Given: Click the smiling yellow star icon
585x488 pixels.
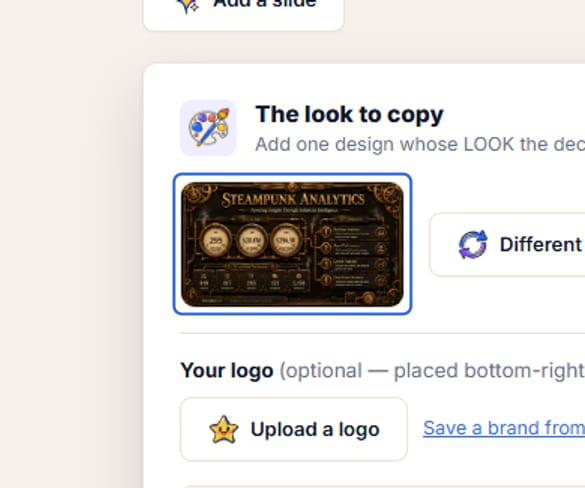Looking at the screenshot, I should [x=224, y=429].
